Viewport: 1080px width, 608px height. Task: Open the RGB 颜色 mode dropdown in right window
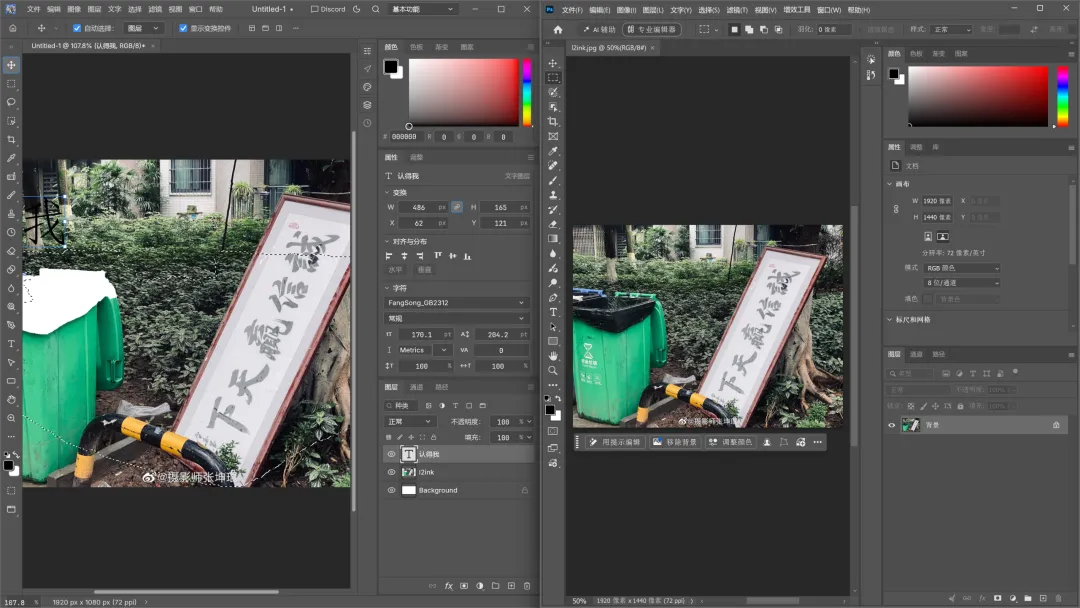(x=962, y=268)
